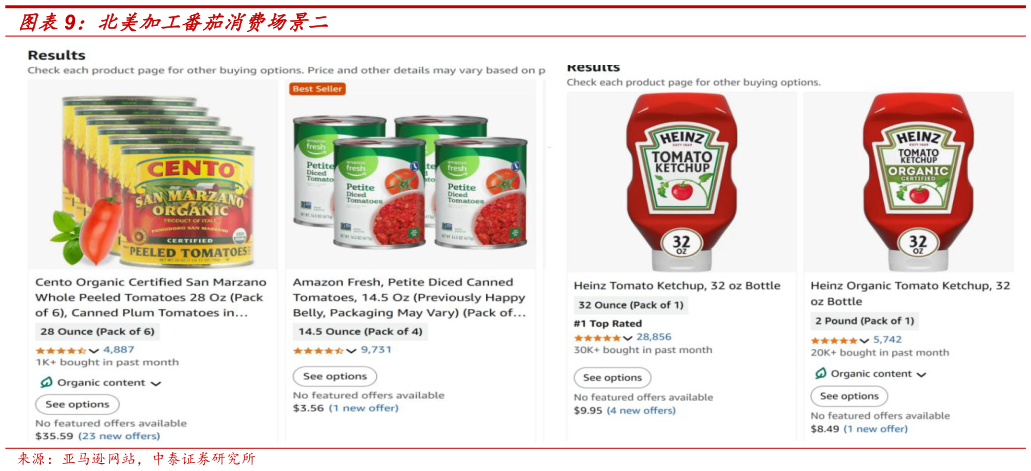Expand the Organic content chevron under Cento
The image size is (1031, 471).
(156, 384)
